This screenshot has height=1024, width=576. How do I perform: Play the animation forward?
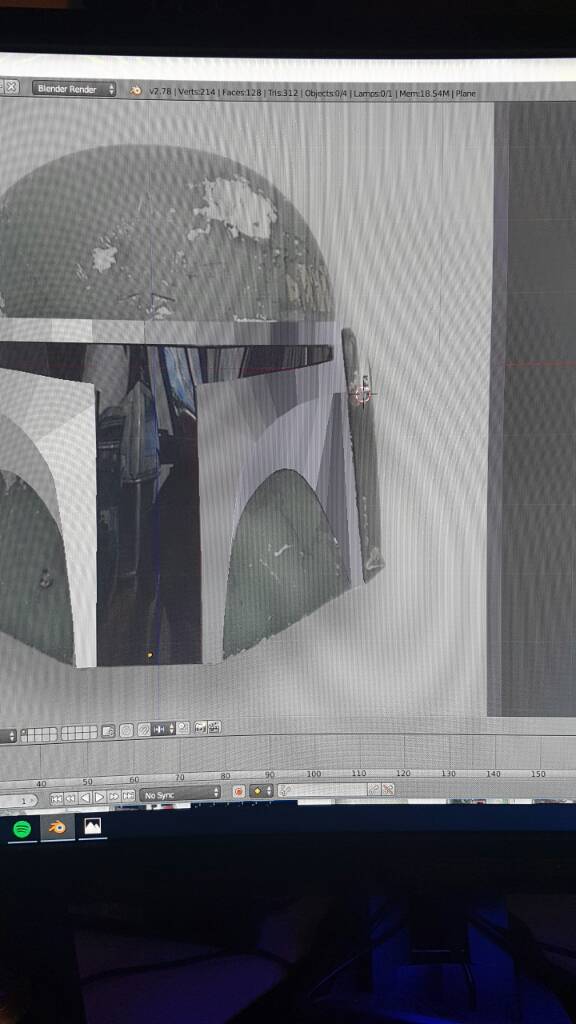tap(99, 797)
